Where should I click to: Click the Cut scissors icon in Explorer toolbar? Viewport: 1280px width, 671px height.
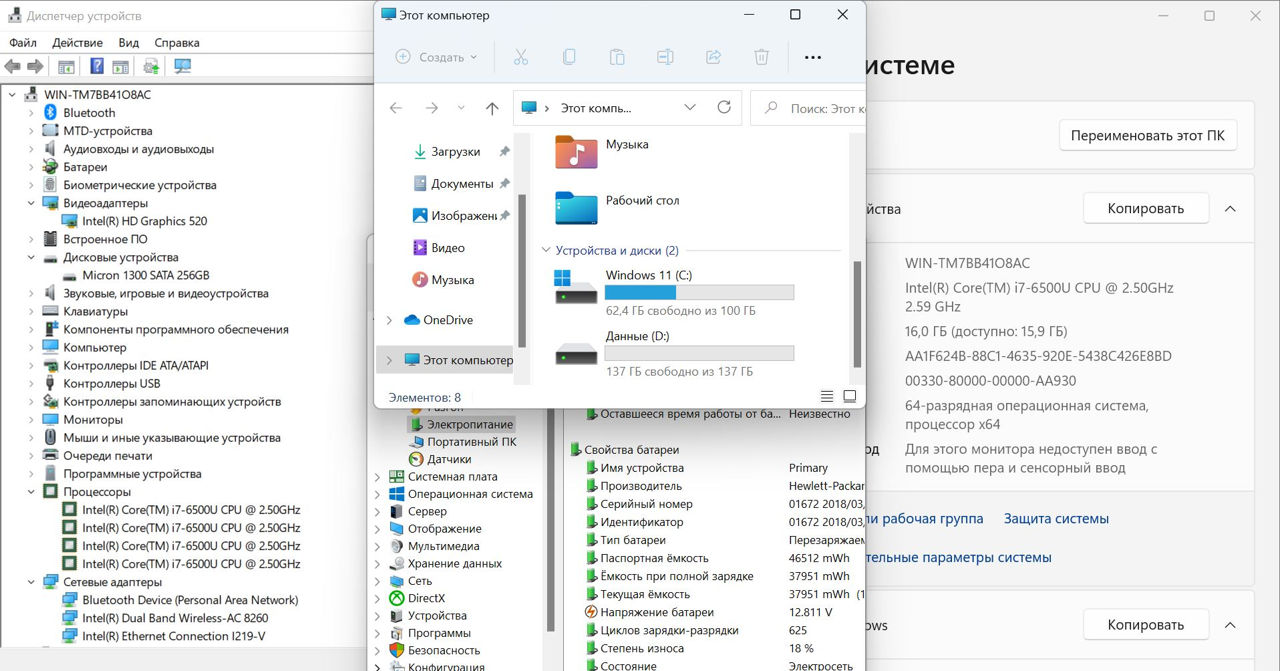pyautogui.click(x=520, y=57)
